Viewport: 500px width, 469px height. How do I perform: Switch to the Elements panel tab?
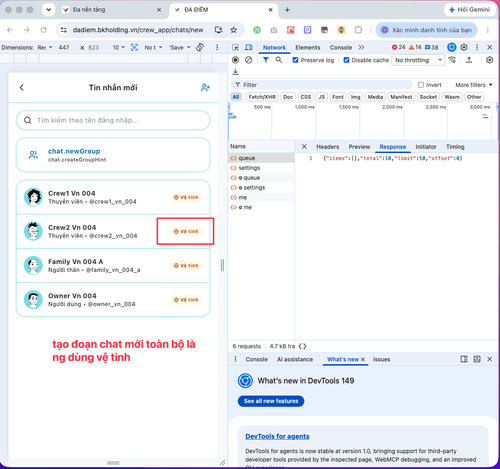coord(308,47)
